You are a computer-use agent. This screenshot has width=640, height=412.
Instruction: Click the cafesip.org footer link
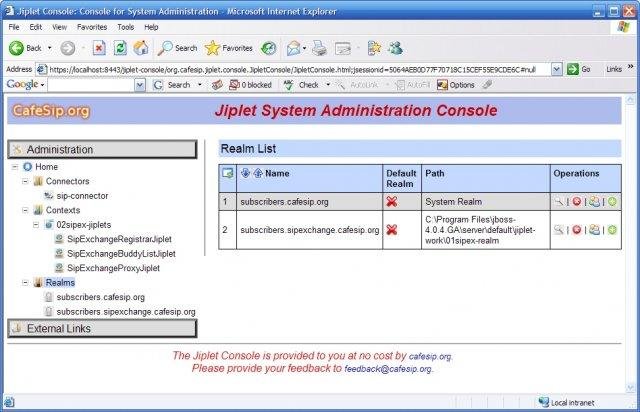pos(430,356)
